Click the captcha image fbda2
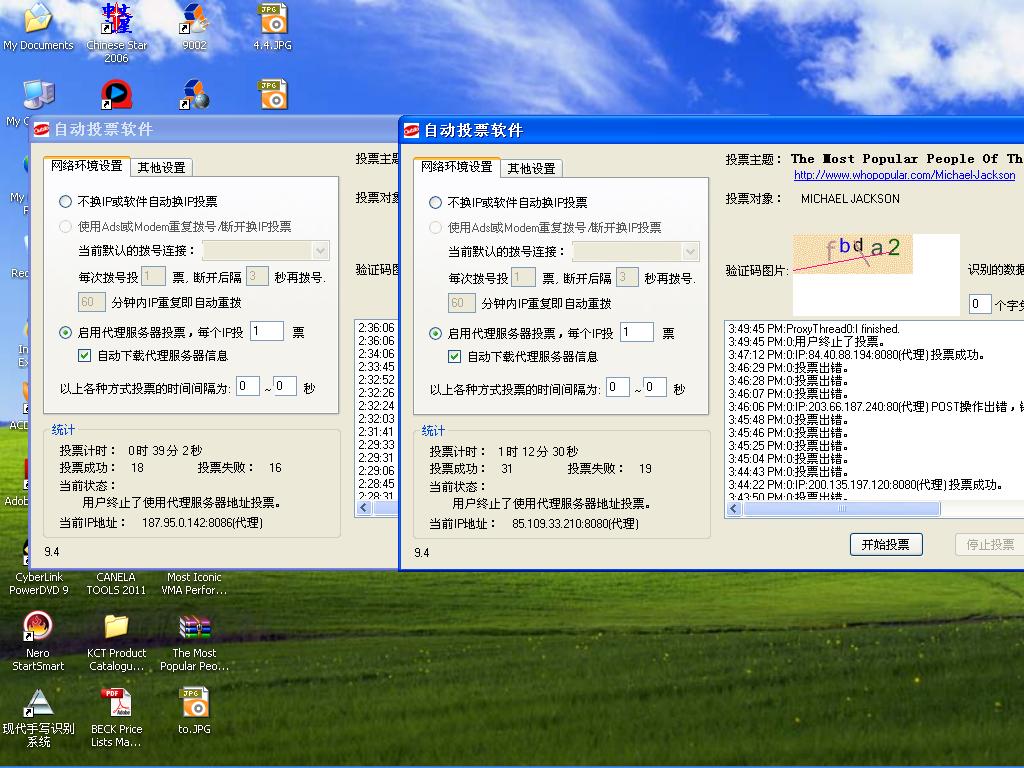1024x768 pixels. [853, 254]
